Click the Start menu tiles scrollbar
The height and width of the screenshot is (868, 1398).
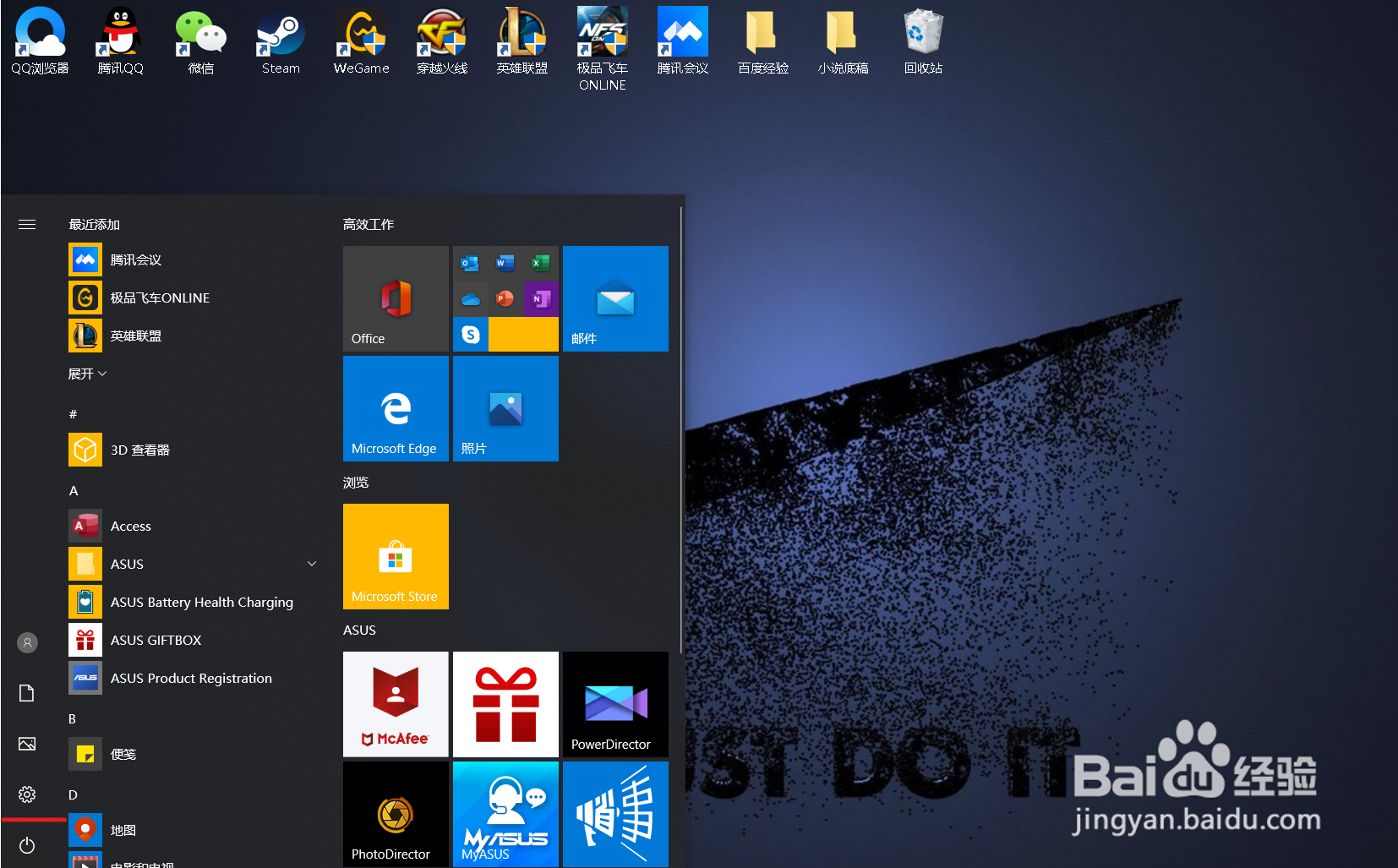(681, 431)
